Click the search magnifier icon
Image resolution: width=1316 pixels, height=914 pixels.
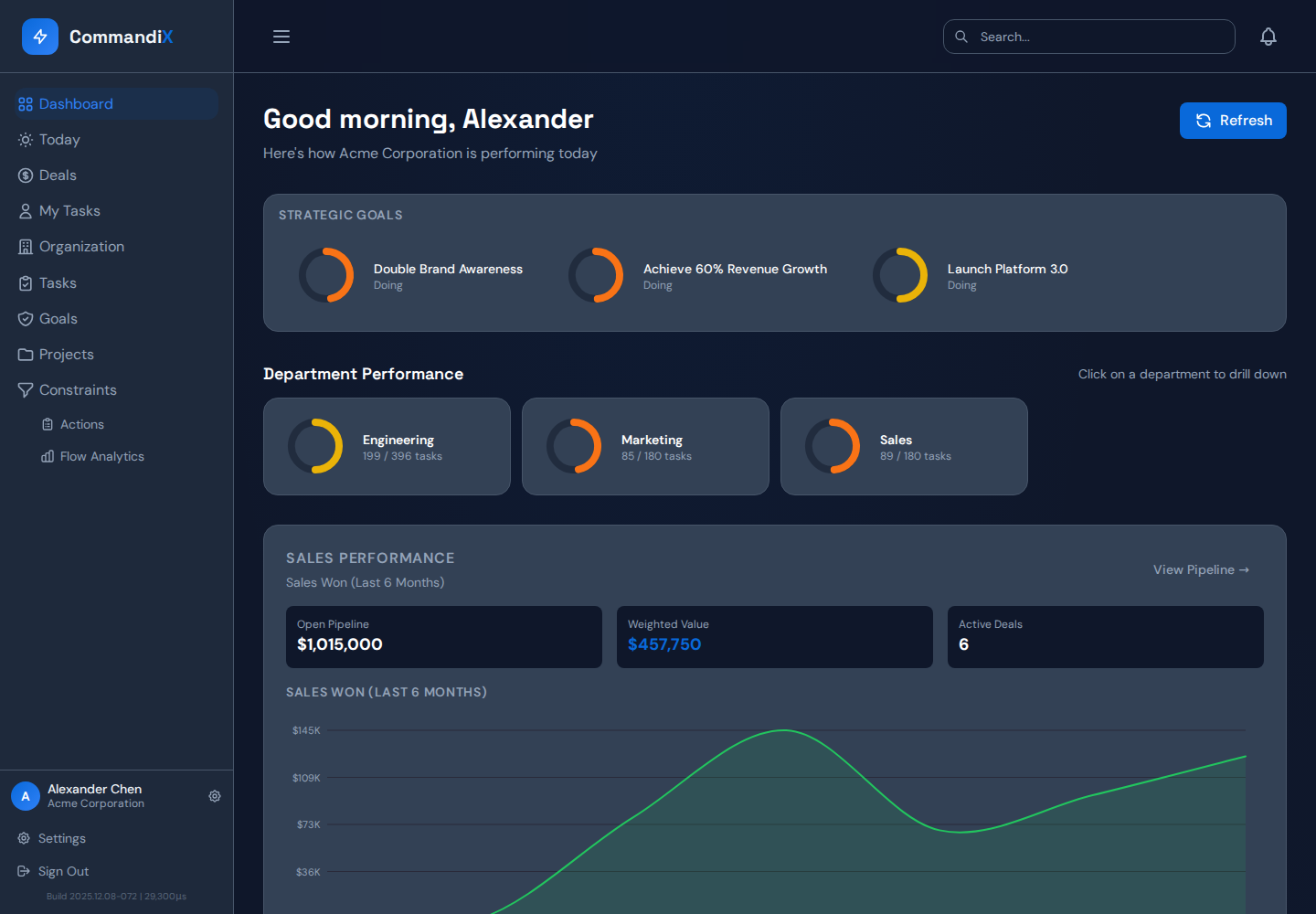(961, 37)
